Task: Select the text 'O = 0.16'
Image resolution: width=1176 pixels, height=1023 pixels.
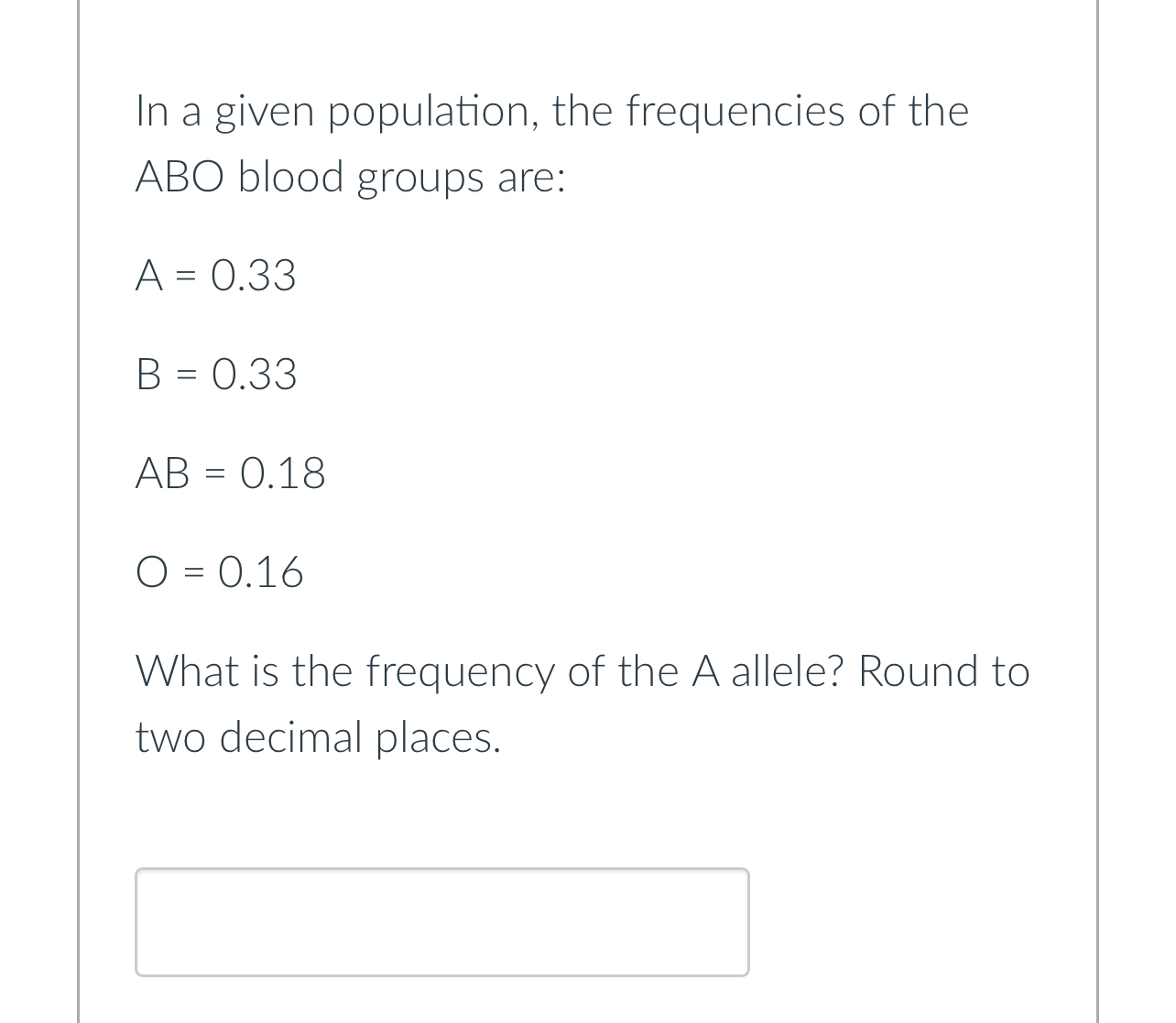Action: coord(219,573)
